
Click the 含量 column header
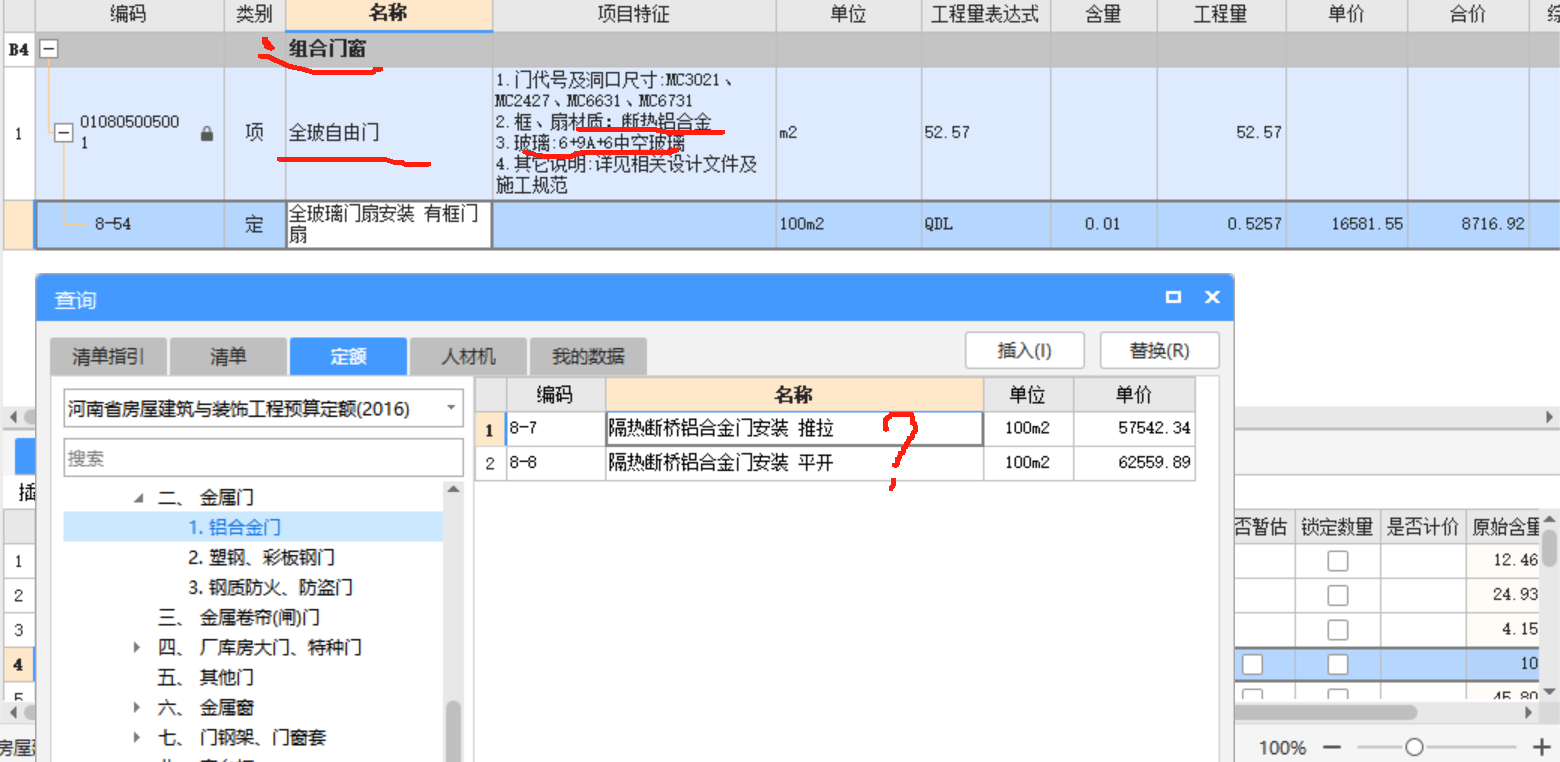pyautogui.click(x=1103, y=15)
